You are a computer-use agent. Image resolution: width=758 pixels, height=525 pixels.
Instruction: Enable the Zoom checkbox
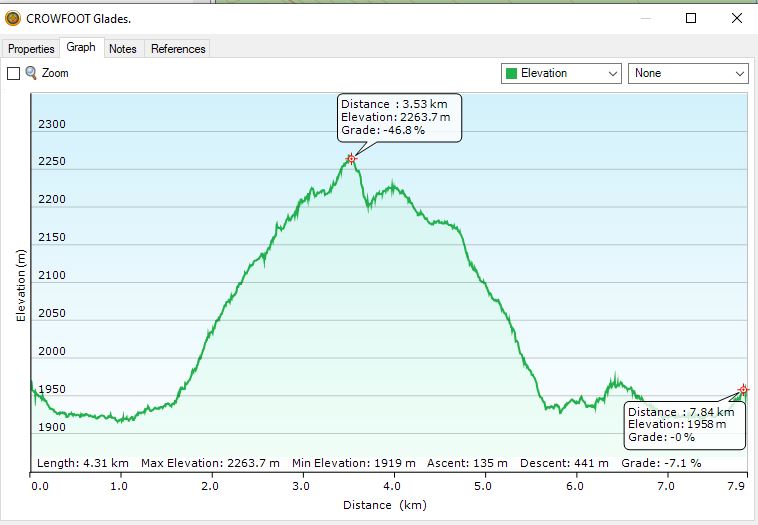pos(14,73)
